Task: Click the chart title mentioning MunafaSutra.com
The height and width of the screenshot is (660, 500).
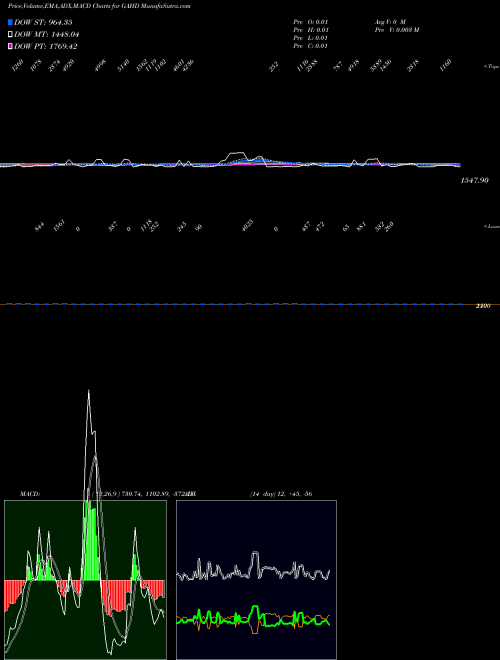Action: pyautogui.click(x=99, y=6)
